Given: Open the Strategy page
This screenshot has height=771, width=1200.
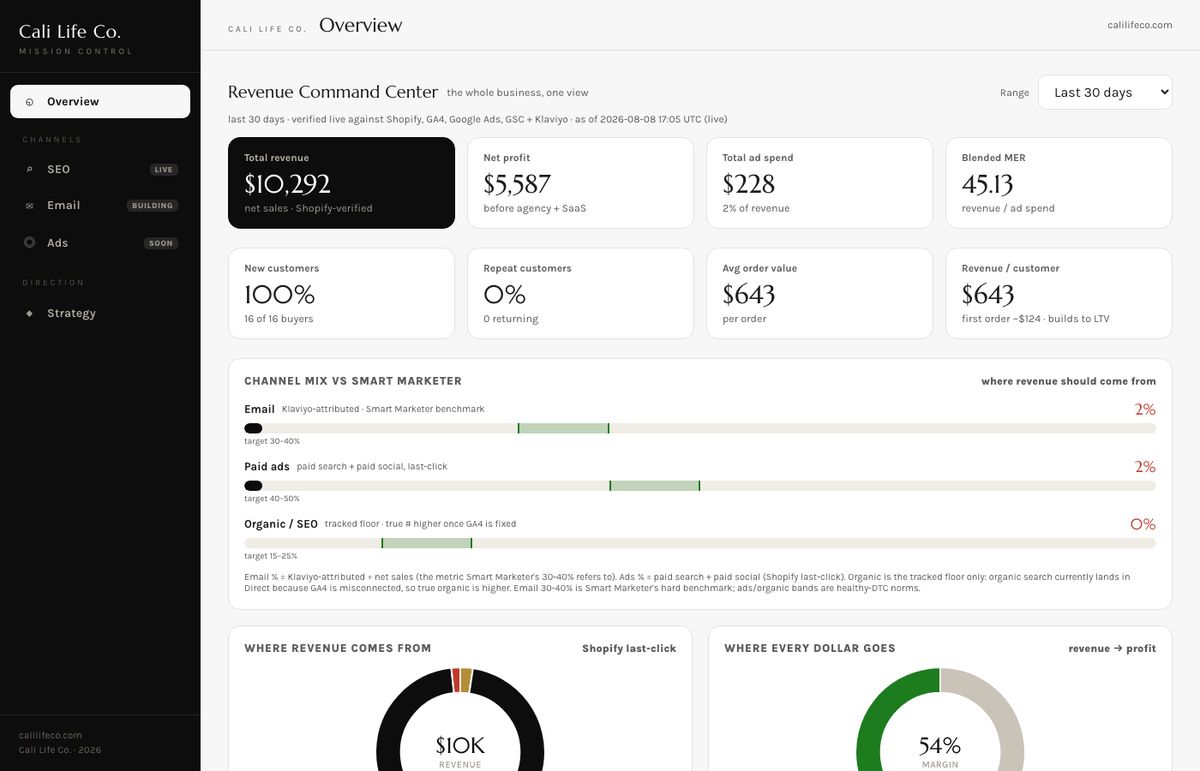Looking at the screenshot, I should [100, 313].
